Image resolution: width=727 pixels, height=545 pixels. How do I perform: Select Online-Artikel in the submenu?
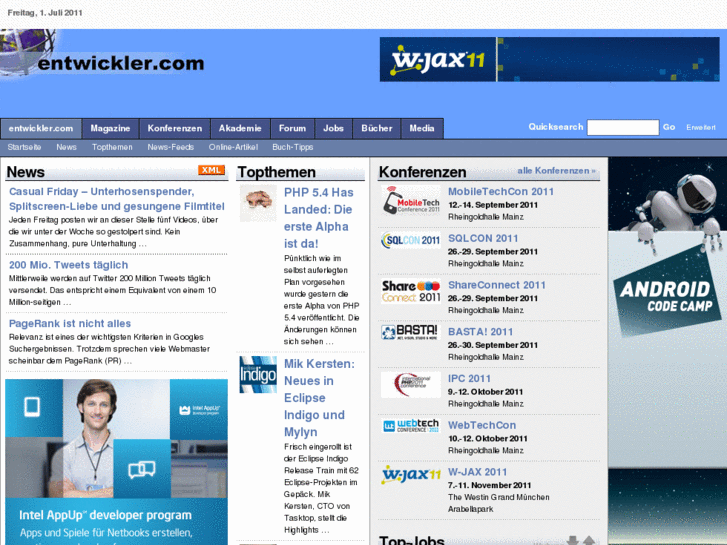(x=233, y=147)
